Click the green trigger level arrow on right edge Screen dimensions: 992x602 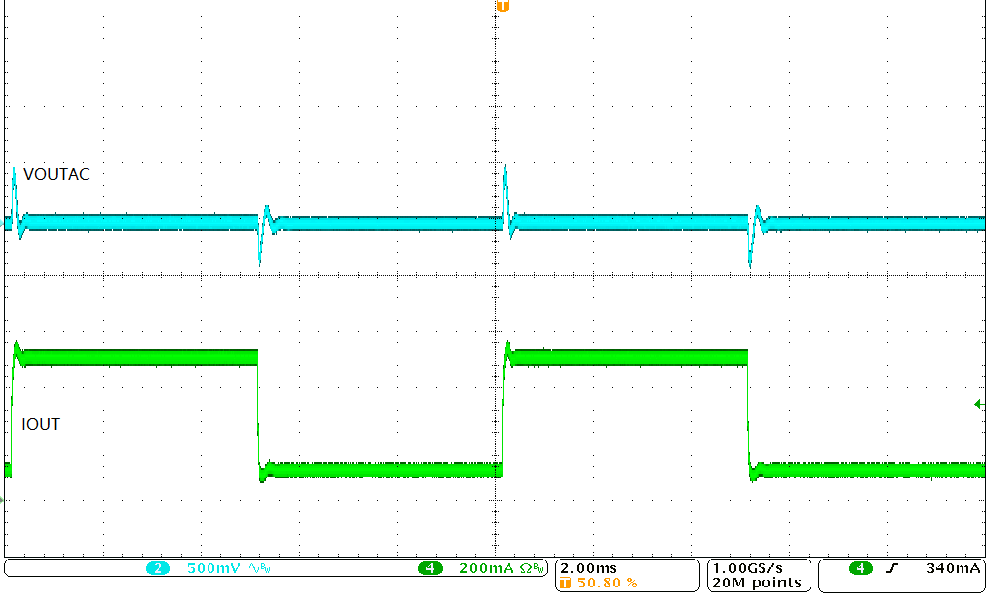(980, 405)
